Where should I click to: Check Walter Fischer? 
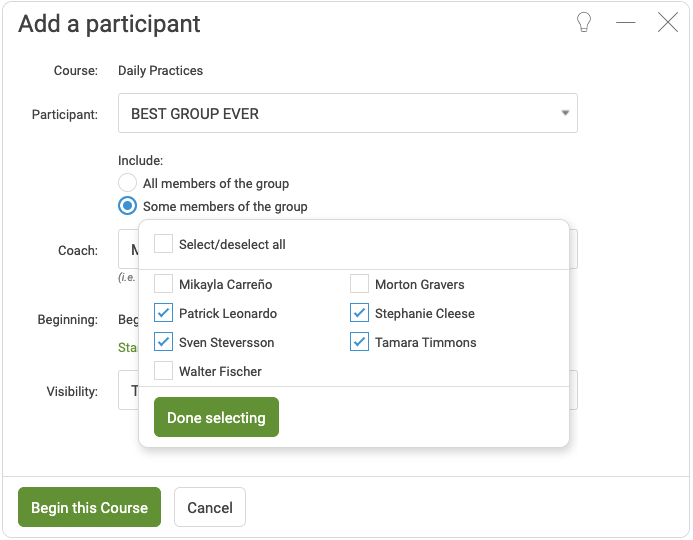163,371
